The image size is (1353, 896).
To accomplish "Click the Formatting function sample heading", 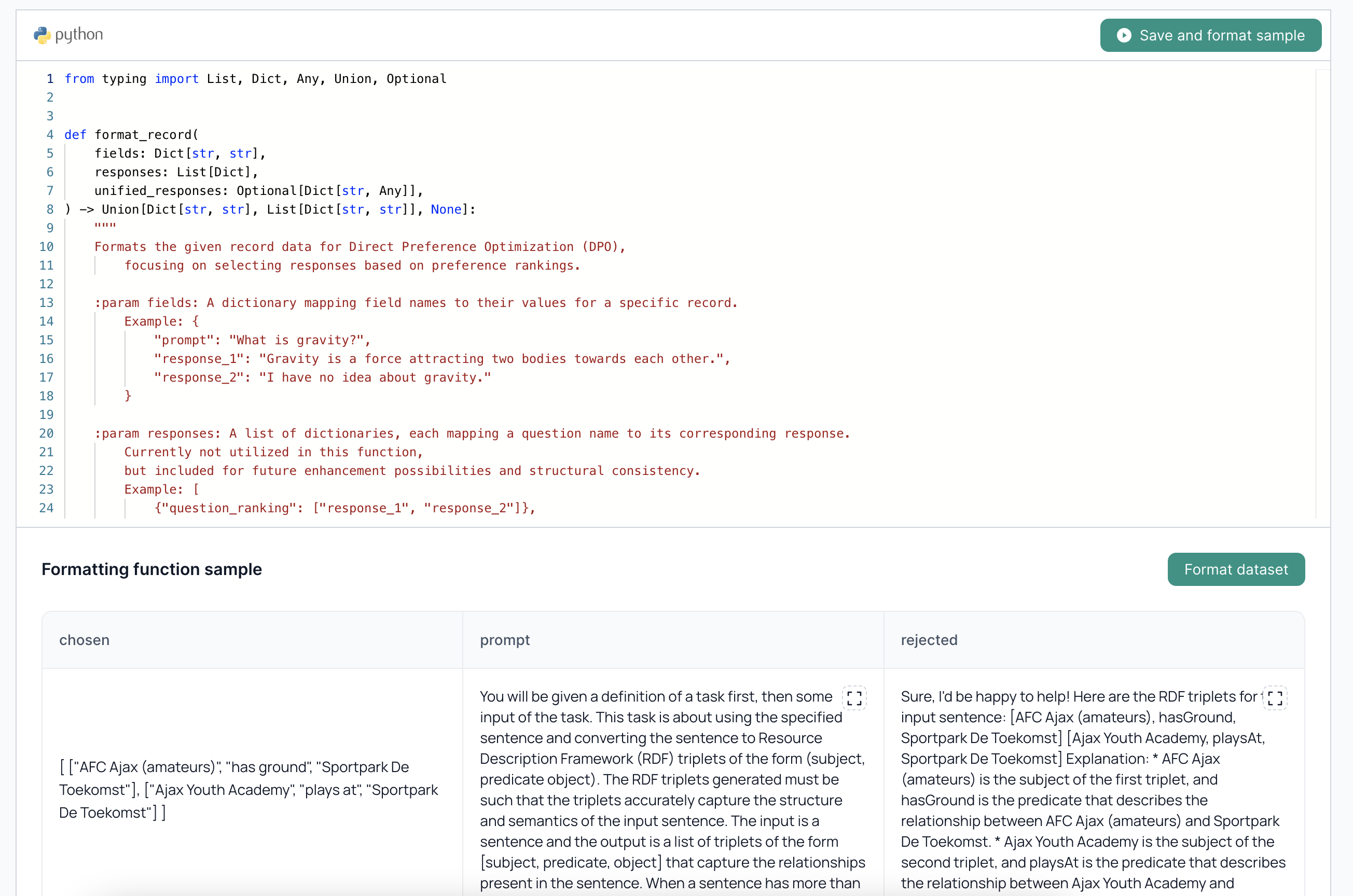I will pos(151,569).
